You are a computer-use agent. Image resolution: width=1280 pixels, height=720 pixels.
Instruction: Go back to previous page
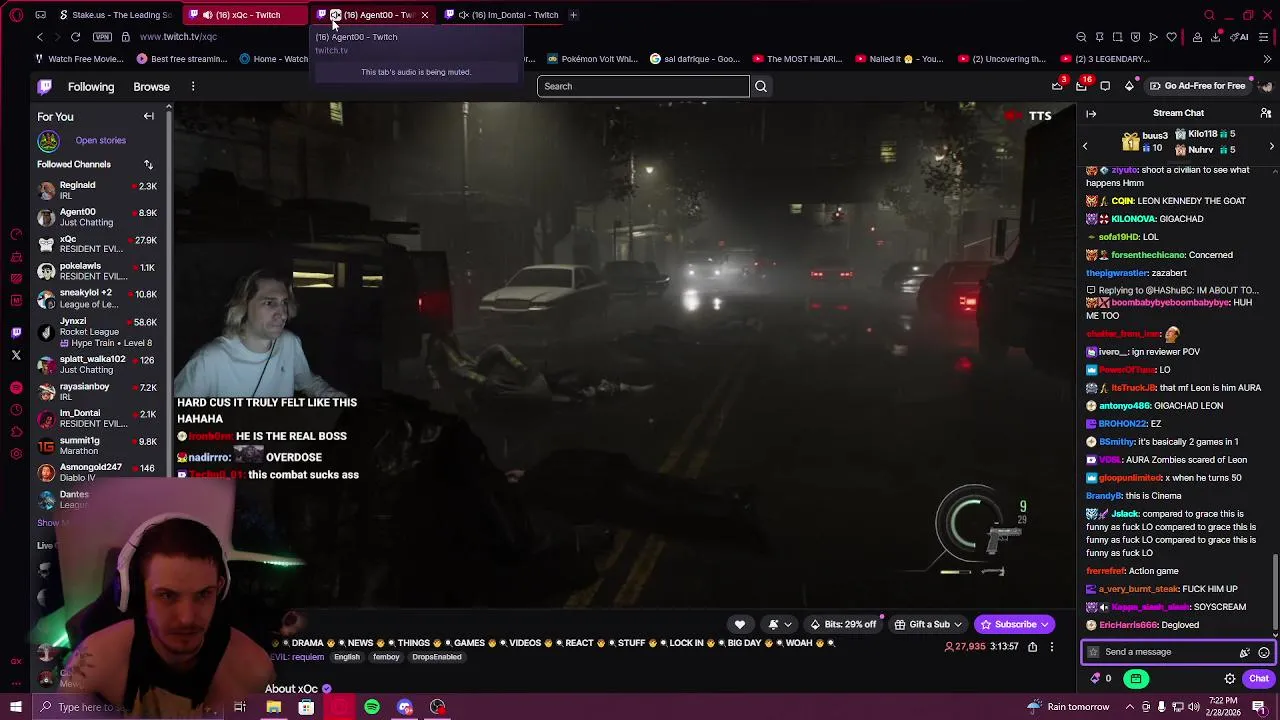40,37
